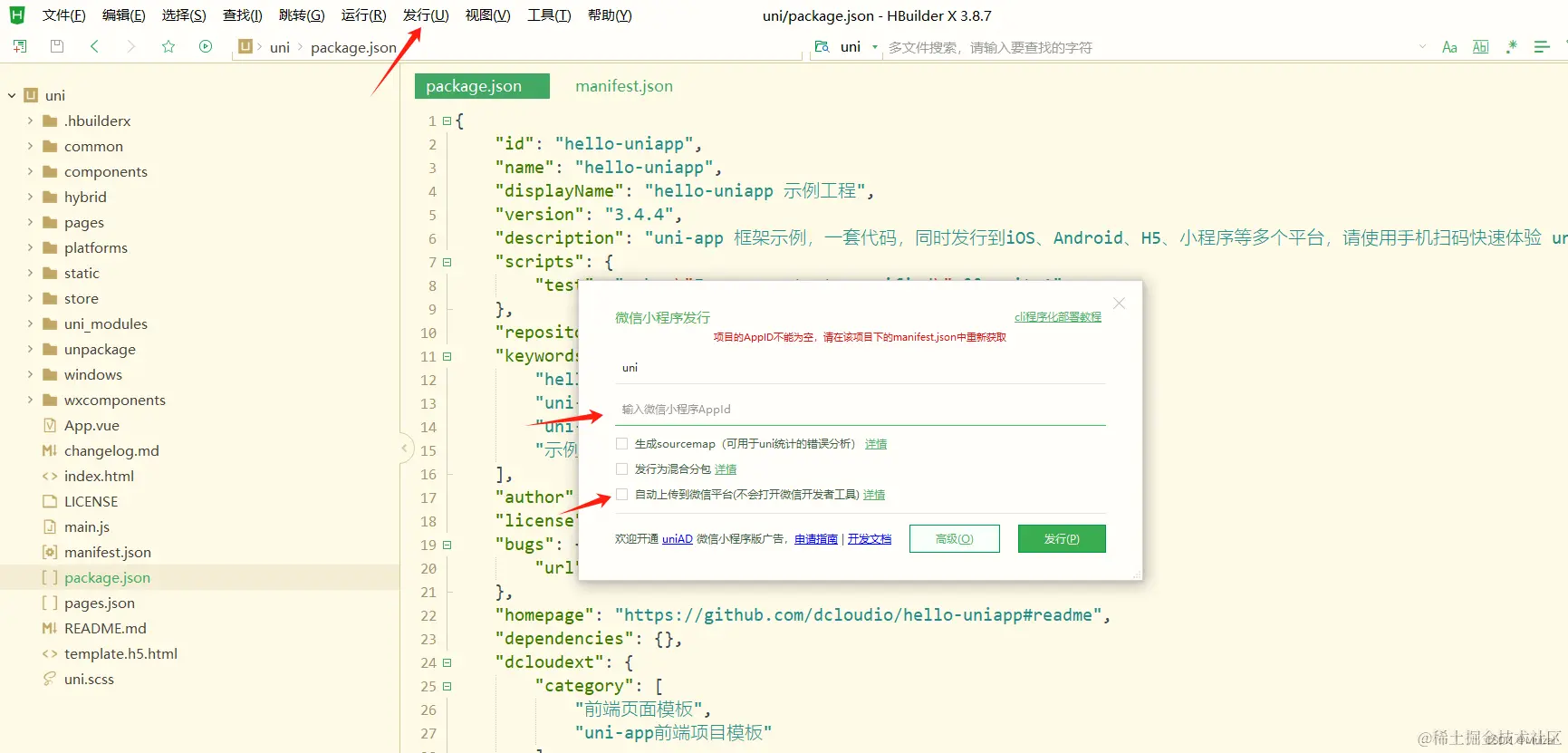
Task: Click the 发行(P) publish button
Action: point(1062,538)
